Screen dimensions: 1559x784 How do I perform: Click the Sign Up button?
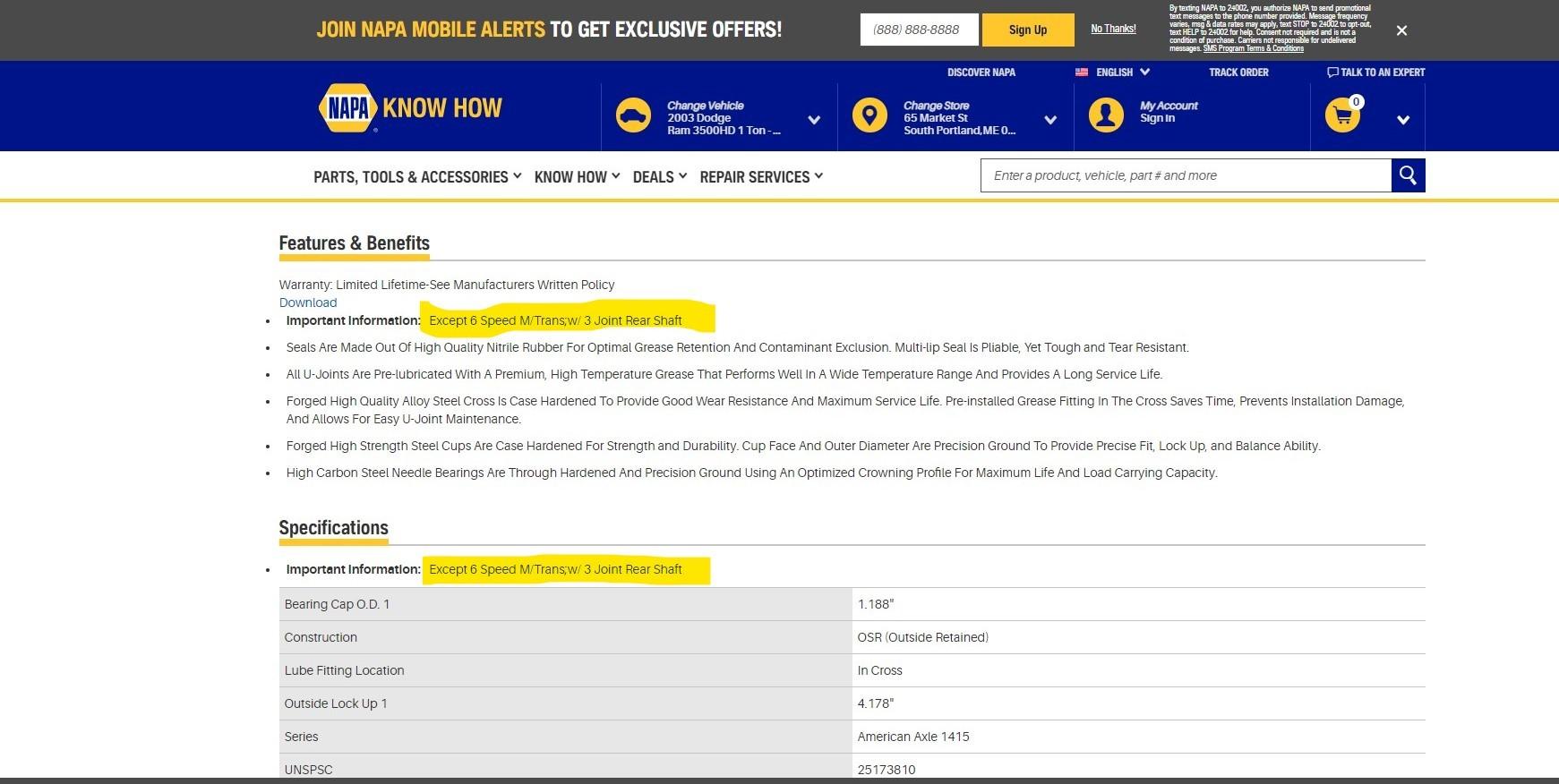1028,30
